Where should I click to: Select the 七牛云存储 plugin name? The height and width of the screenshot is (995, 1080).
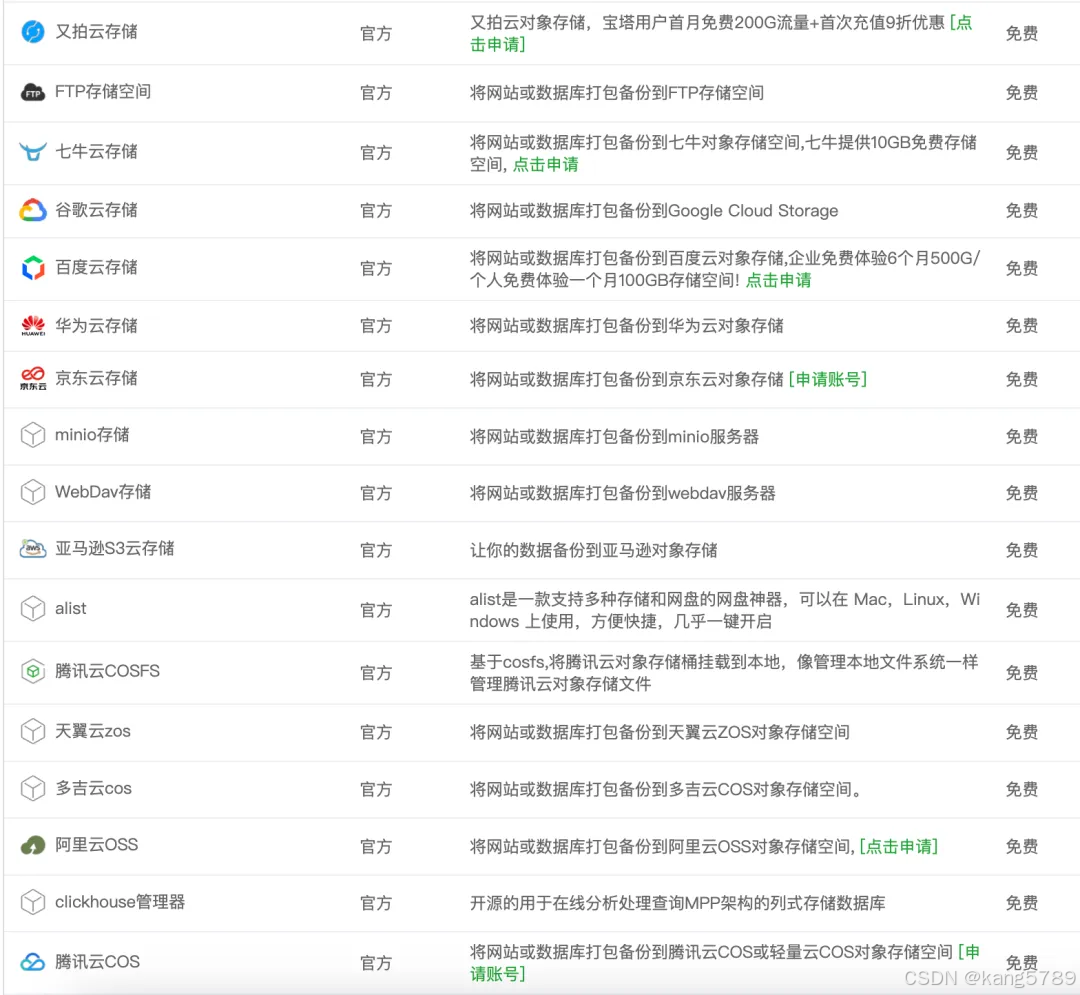click(x=96, y=151)
